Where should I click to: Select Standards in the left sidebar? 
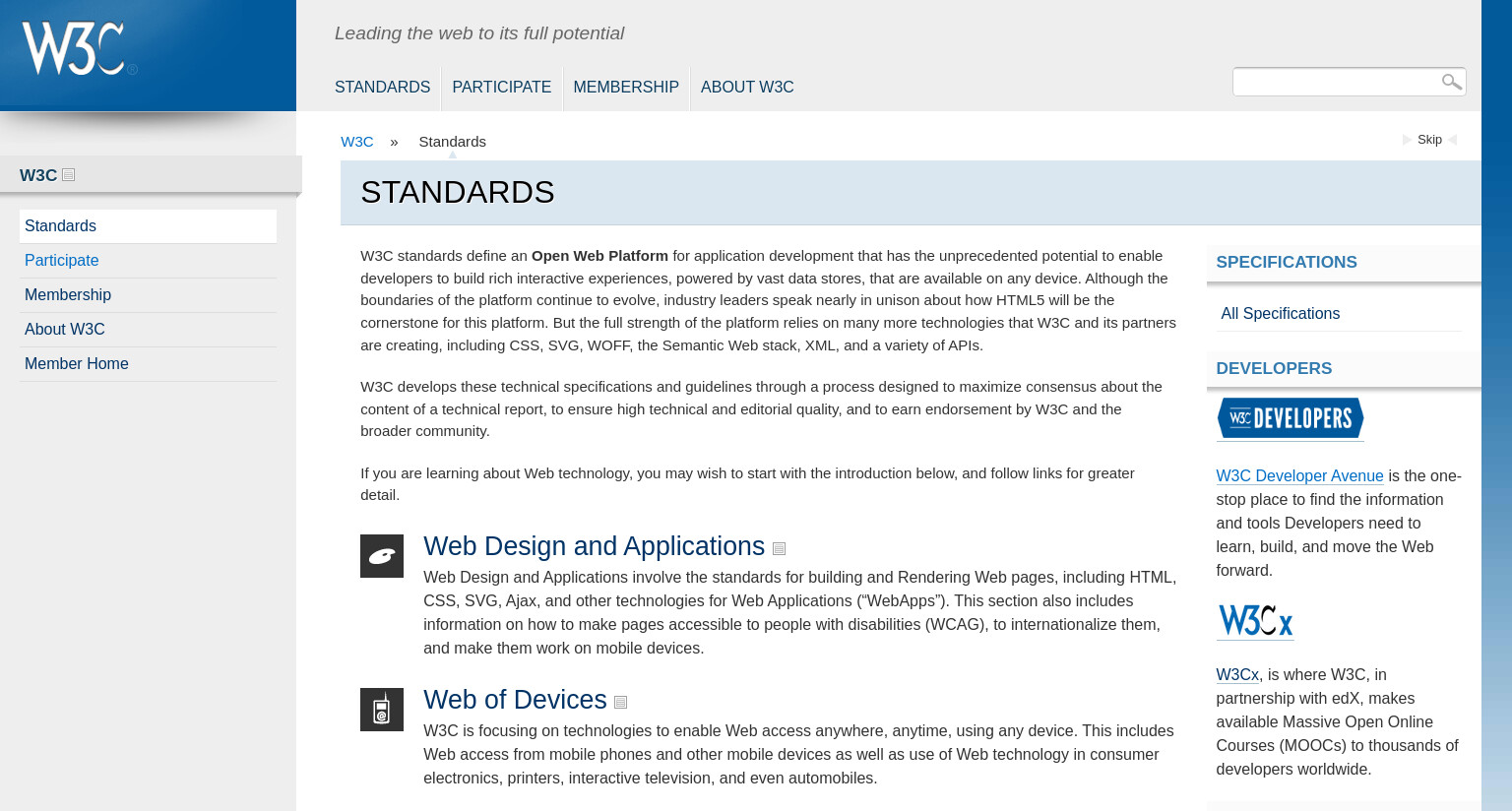coord(148,226)
